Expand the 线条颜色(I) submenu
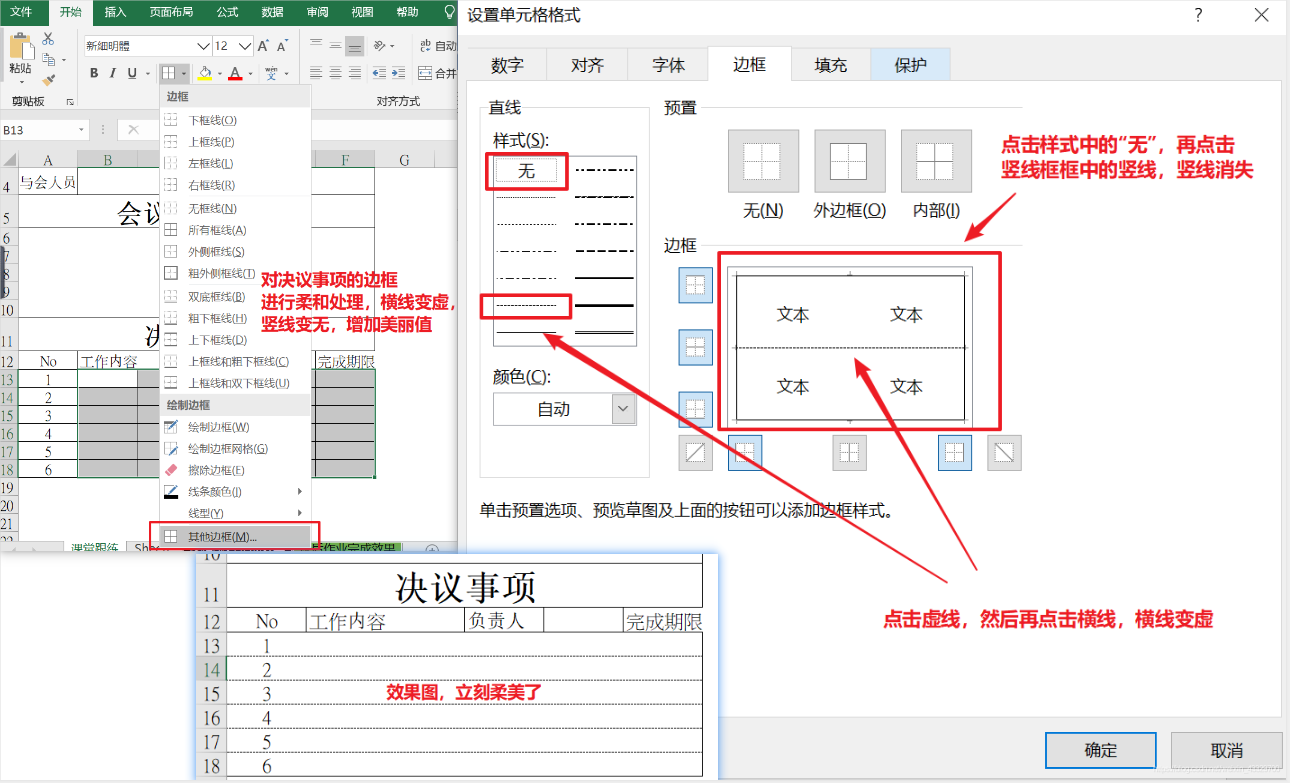This screenshot has height=783, width=1290. tap(236, 492)
